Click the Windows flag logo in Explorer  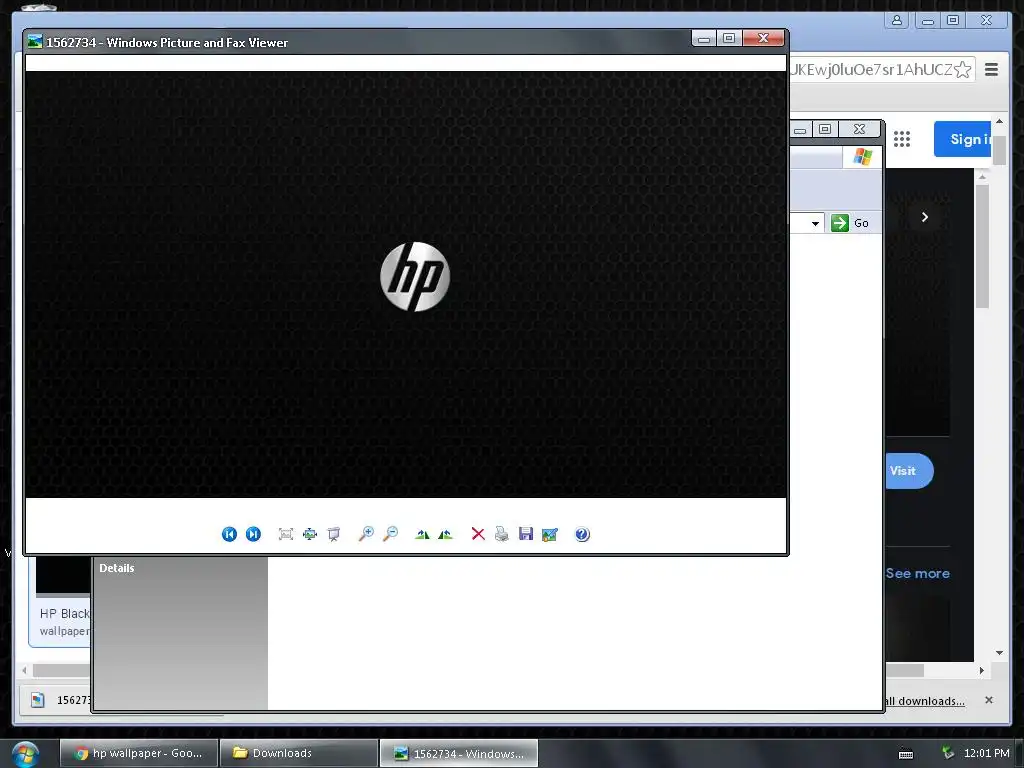863,157
